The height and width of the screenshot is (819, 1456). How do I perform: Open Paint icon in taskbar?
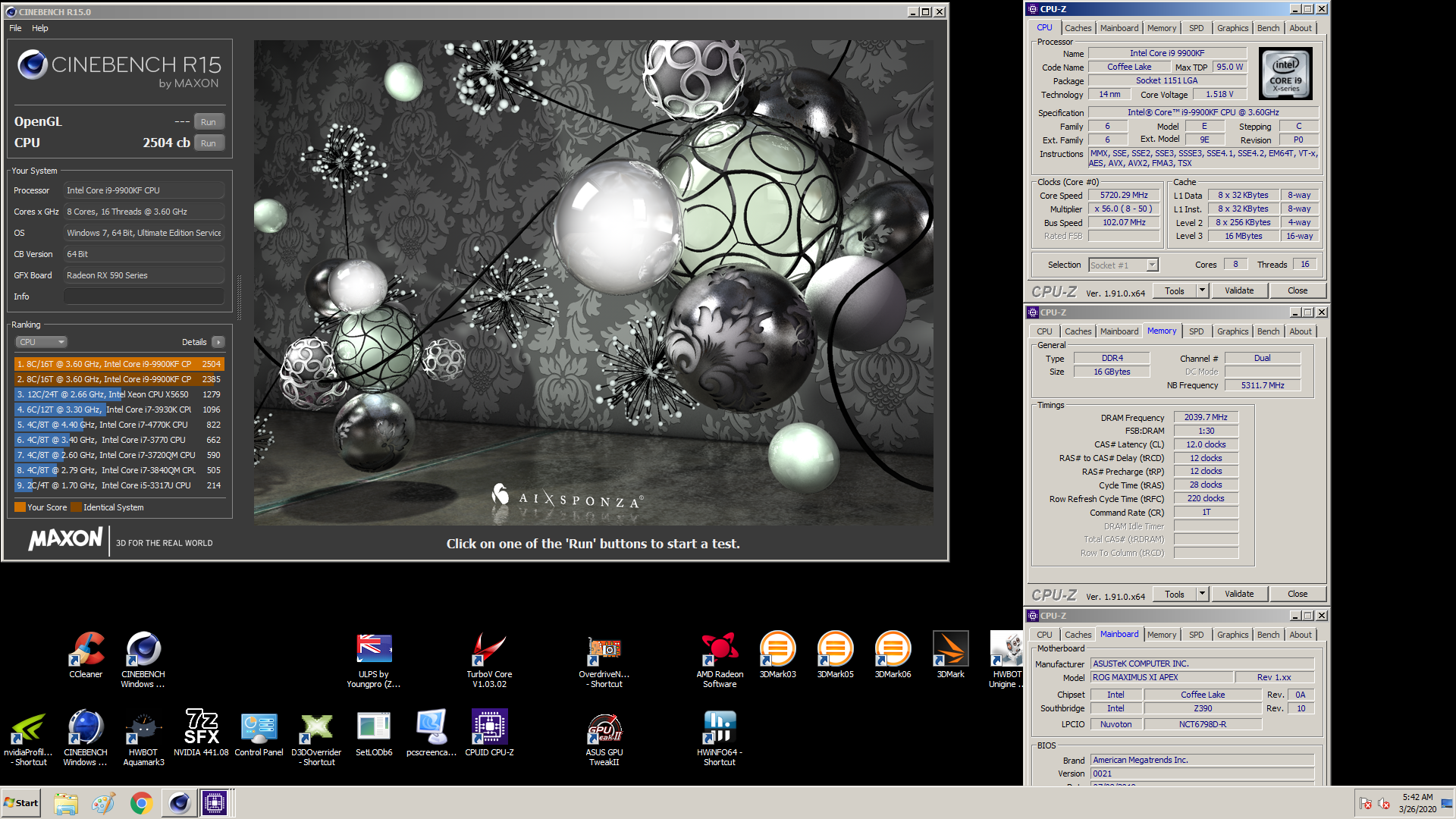pos(103,803)
